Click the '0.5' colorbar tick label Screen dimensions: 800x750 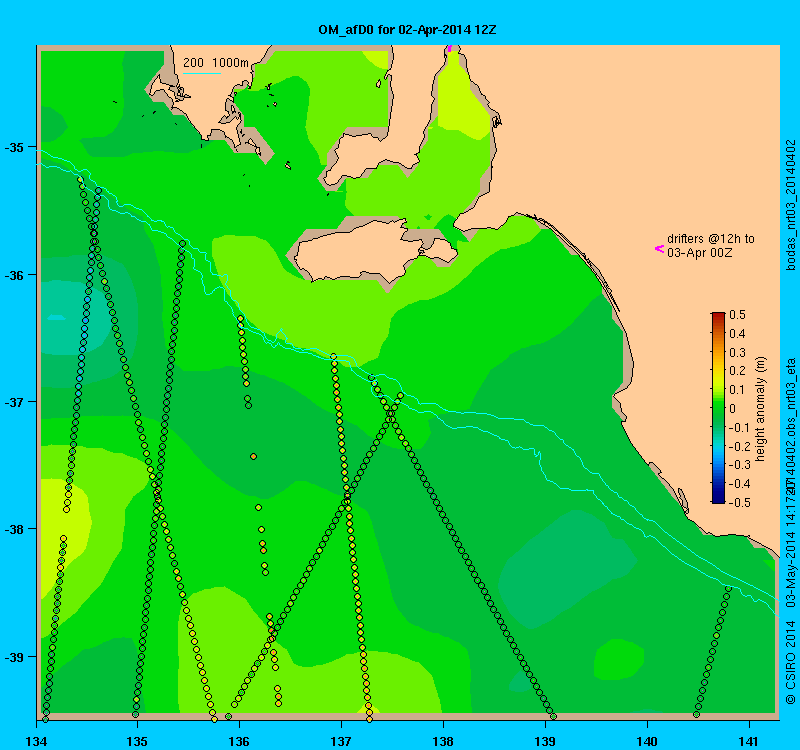[x=737, y=315]
